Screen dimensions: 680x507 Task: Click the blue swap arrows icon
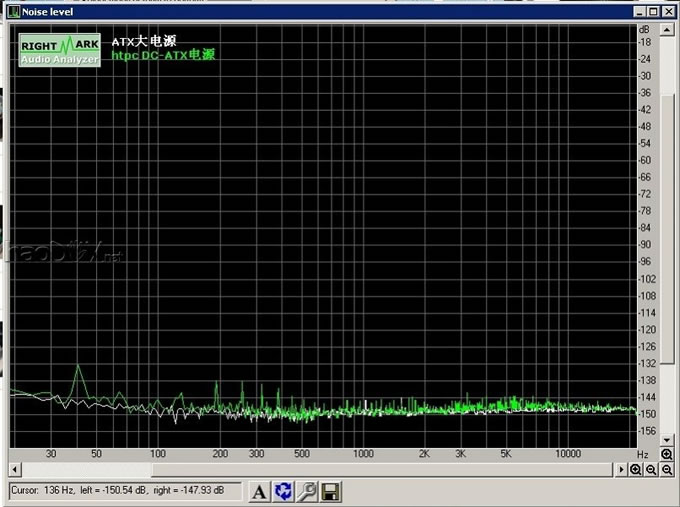click(x=283, y=491)
